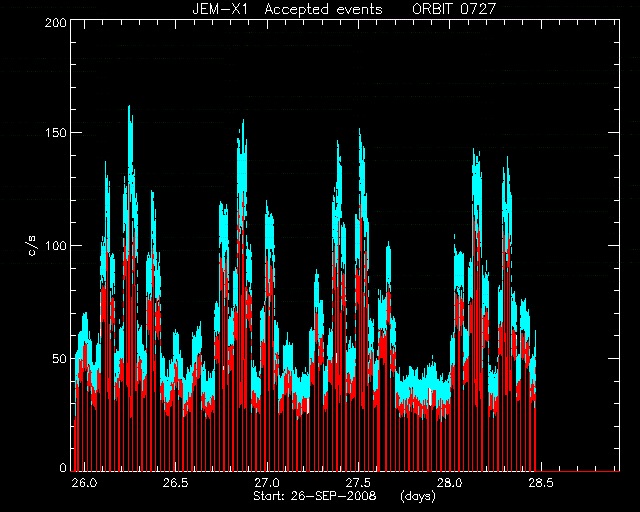This screenshot has height=512, width=640.
Task: Click the 100 y-axis tick label
Action: [56, 246]
